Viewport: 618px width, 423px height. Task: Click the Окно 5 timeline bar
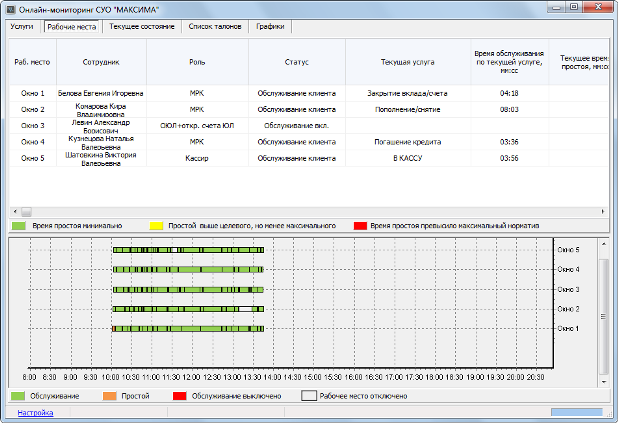point(187,250)
